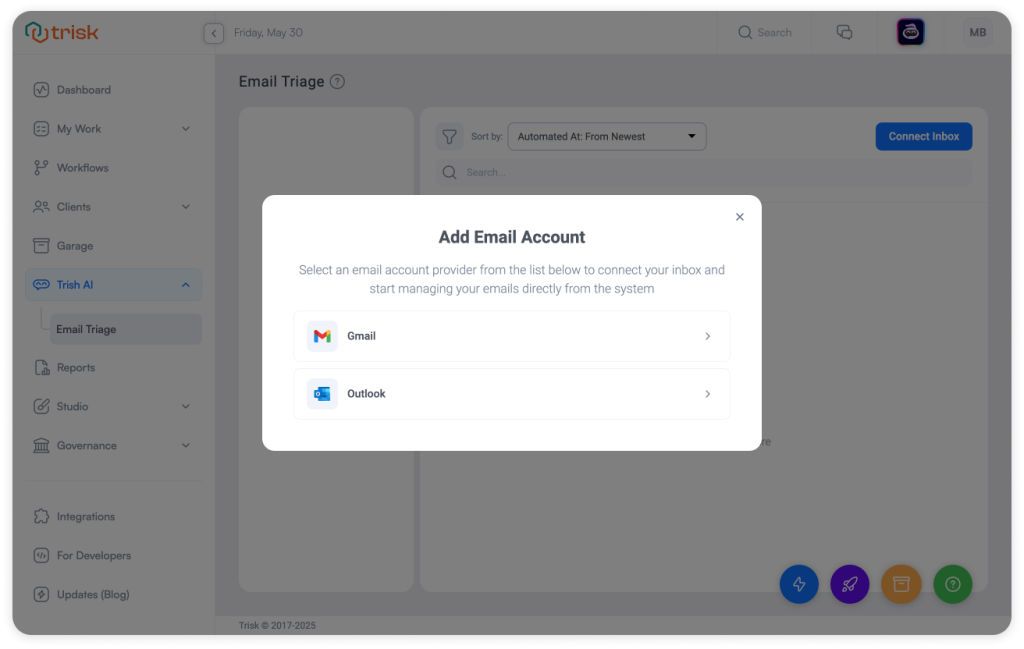Click the Gmail row right chevron

[x=707, y=336]
